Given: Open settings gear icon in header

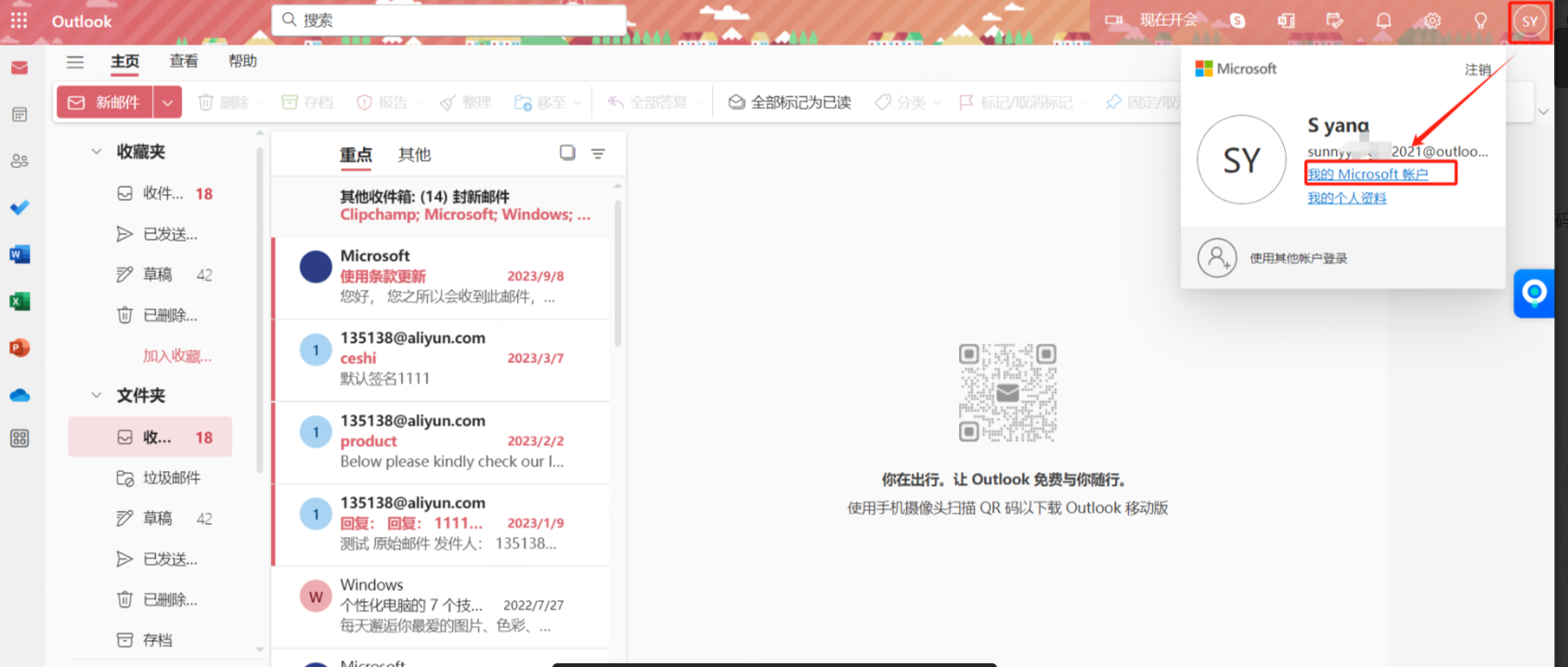Looking at the screenshot, I should point(1432,20).
